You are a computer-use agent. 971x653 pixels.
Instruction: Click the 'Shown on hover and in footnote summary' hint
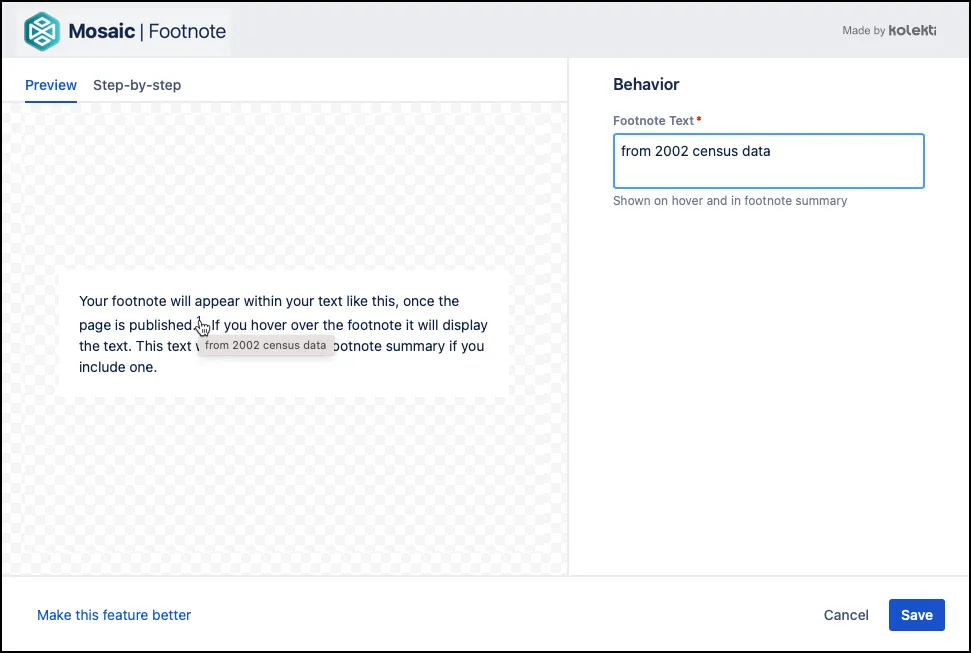[x=730, y=201]
